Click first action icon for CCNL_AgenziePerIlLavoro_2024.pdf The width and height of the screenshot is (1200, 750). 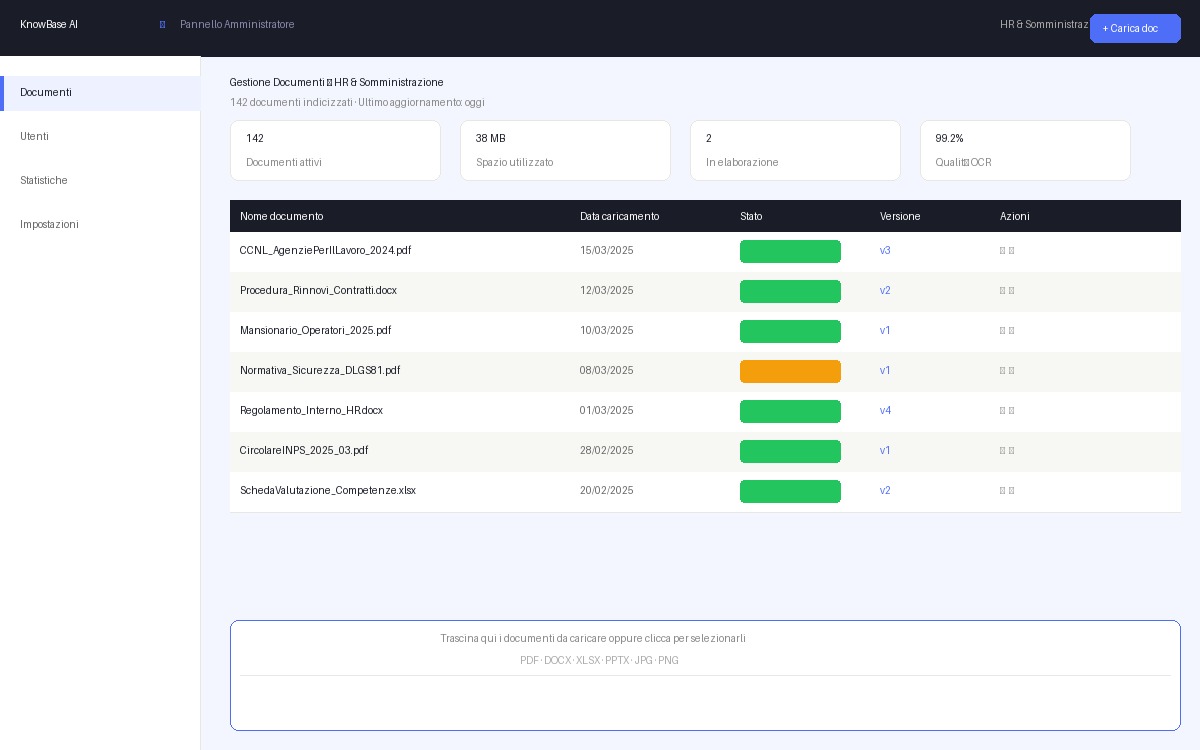1002,251
